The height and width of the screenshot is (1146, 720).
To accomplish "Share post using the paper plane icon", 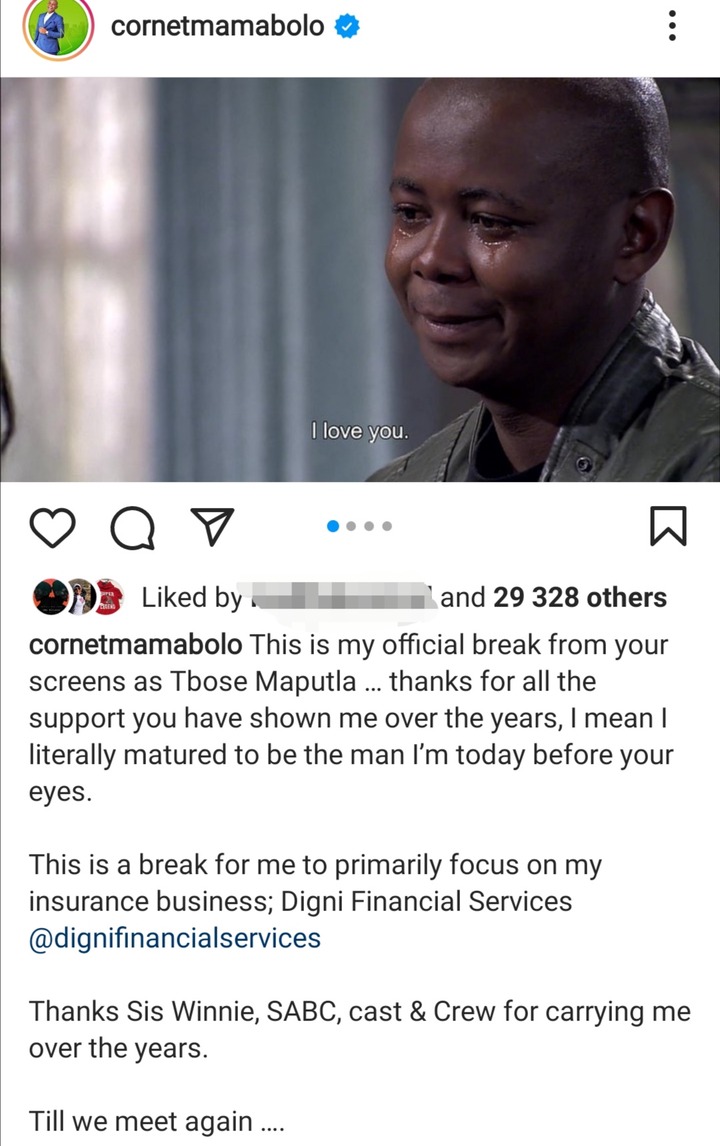I will (x=212, y=526).
